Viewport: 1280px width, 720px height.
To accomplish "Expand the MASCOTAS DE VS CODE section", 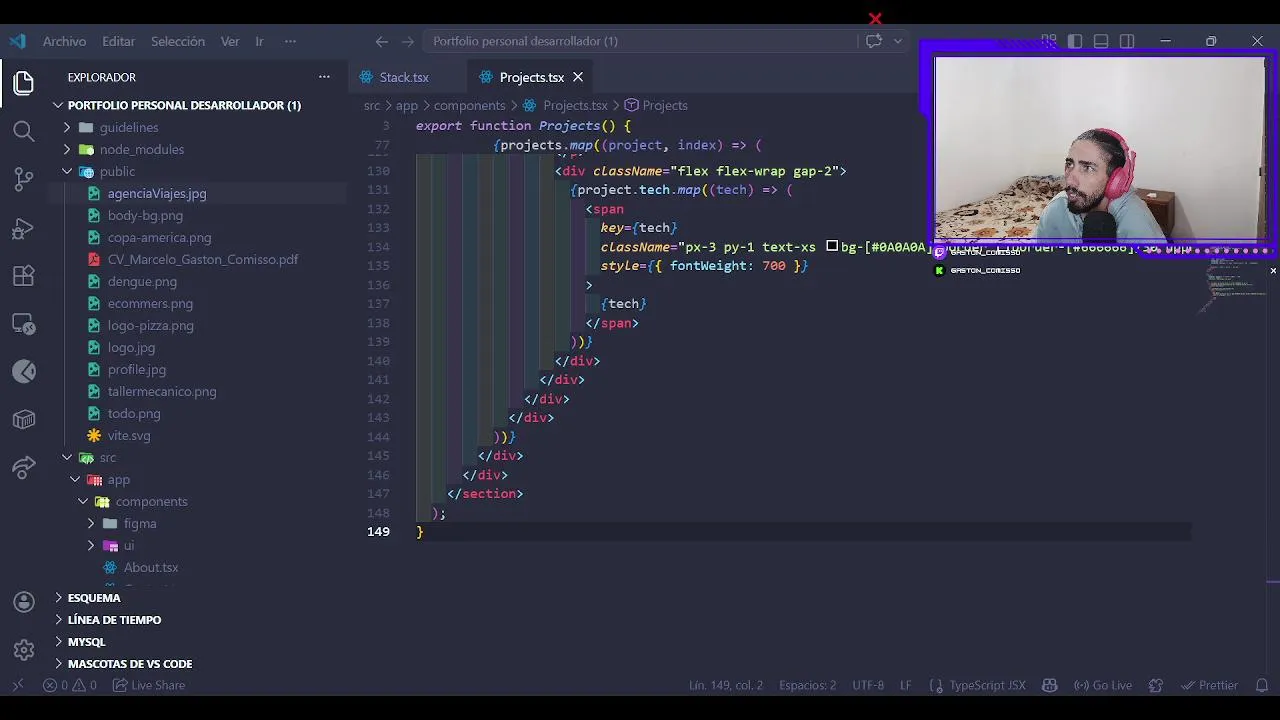I will coord(58,664).
